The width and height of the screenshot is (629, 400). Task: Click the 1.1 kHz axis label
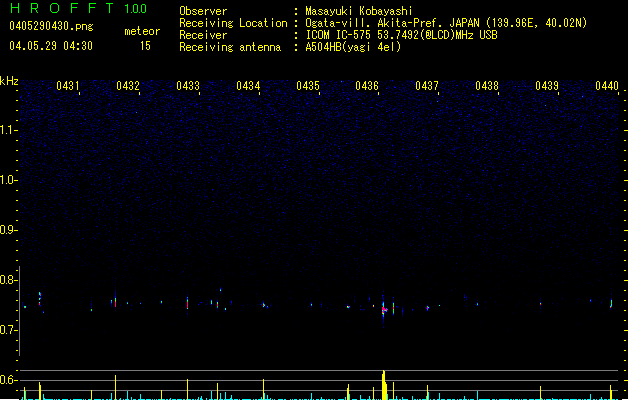(8, 130)
